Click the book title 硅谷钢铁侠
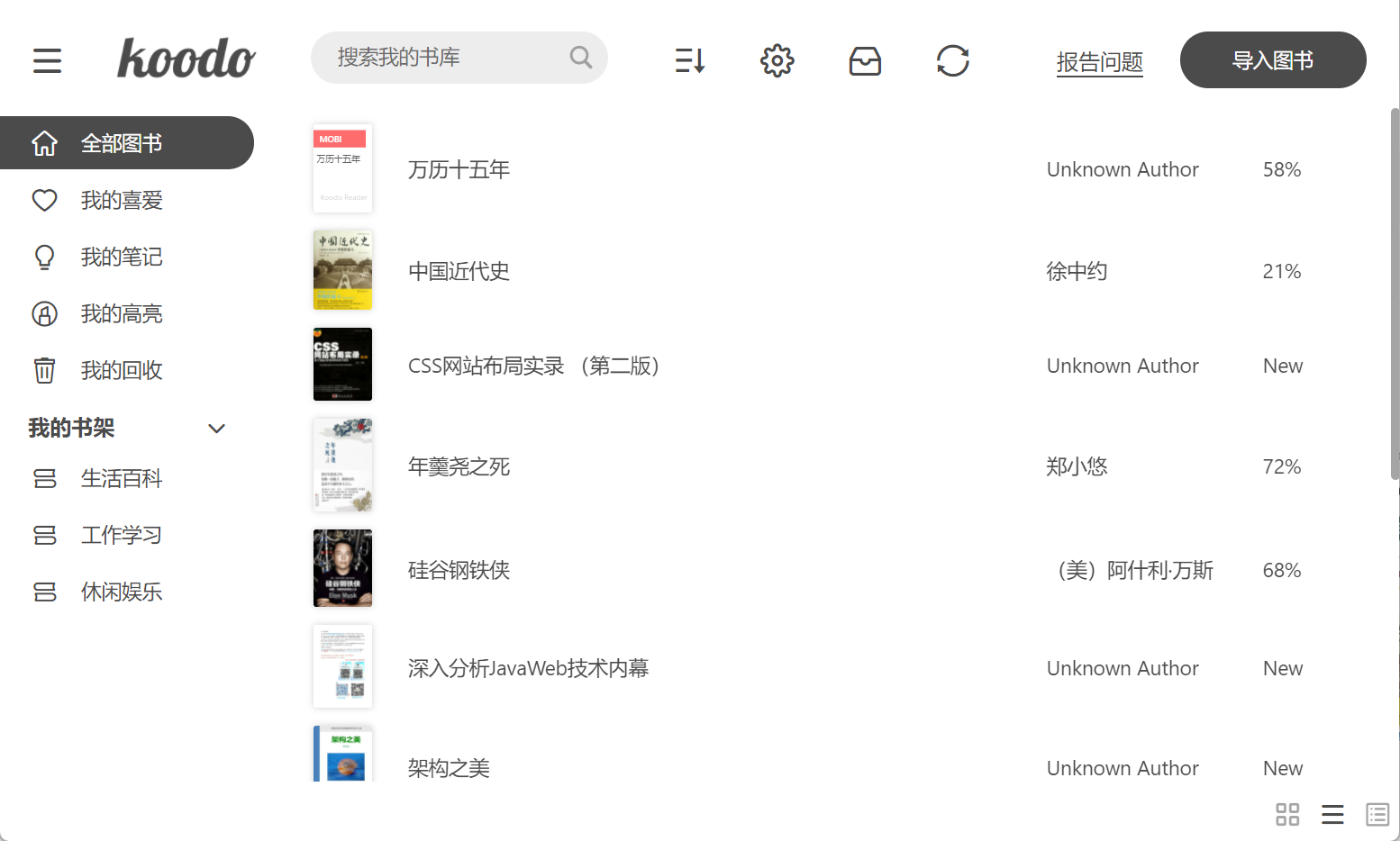The image size is (1400, 841). point(459,570)
